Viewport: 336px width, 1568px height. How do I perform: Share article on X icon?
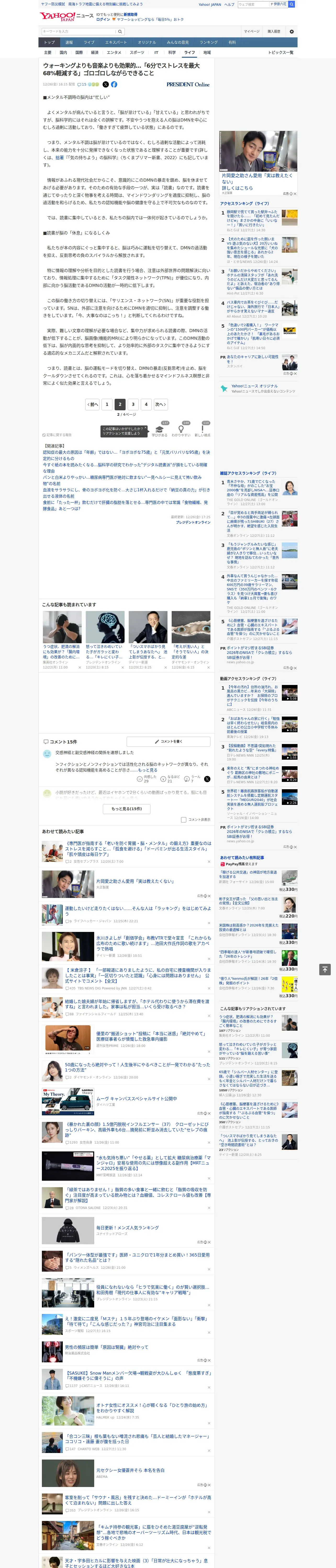pos(105,85)
